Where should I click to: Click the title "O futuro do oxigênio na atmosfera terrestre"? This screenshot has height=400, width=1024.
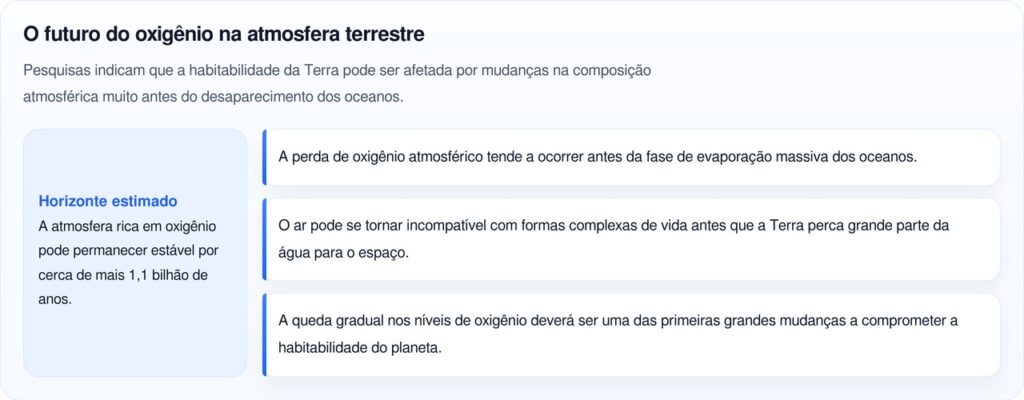coord(224,34)
